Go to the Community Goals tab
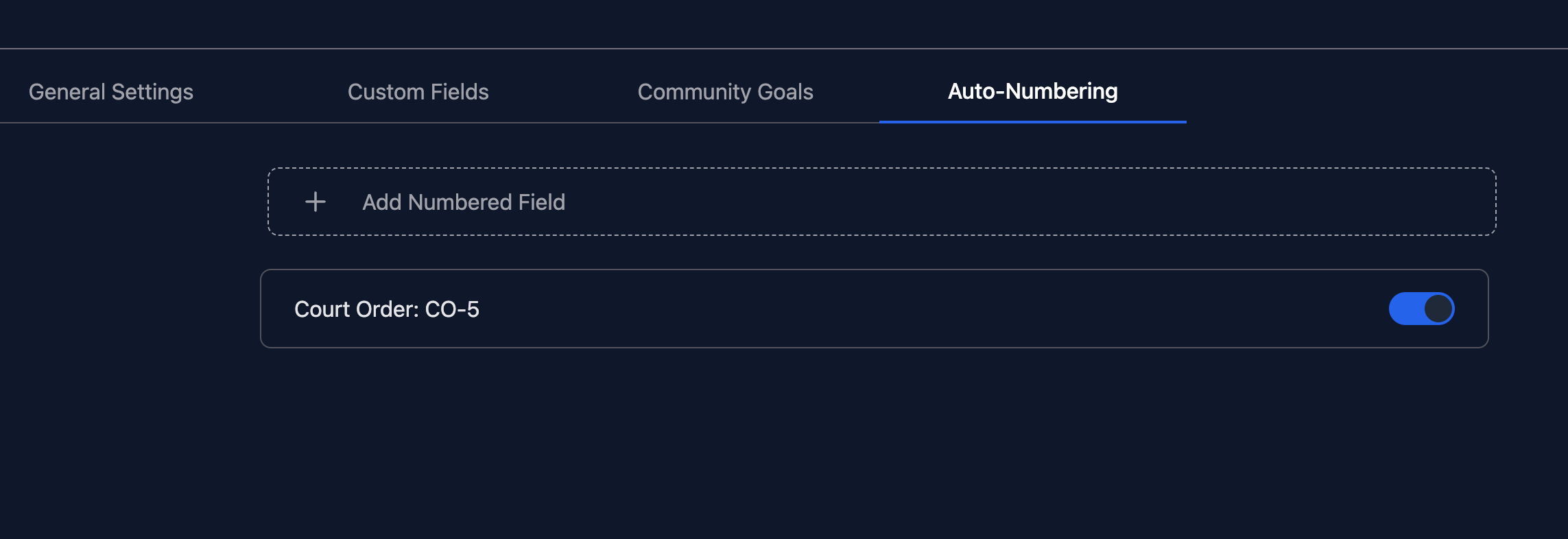Screen dimensions: 1568x539 click(x=725, y=92)
